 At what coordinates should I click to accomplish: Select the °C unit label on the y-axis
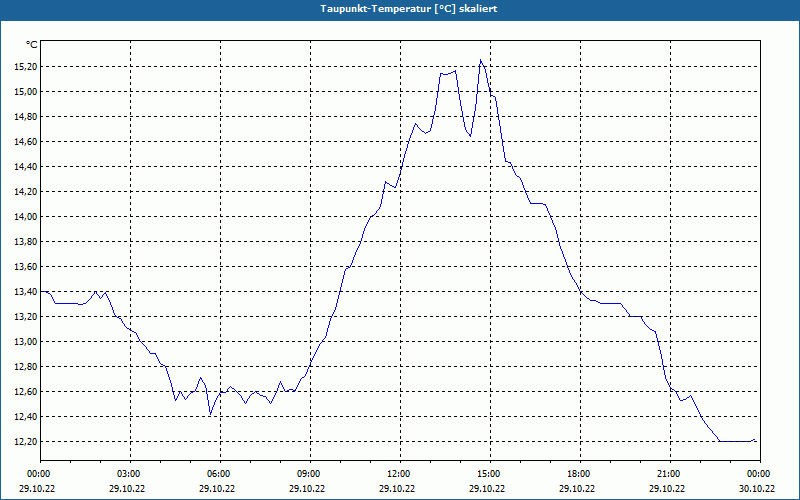tap(32, 45)
